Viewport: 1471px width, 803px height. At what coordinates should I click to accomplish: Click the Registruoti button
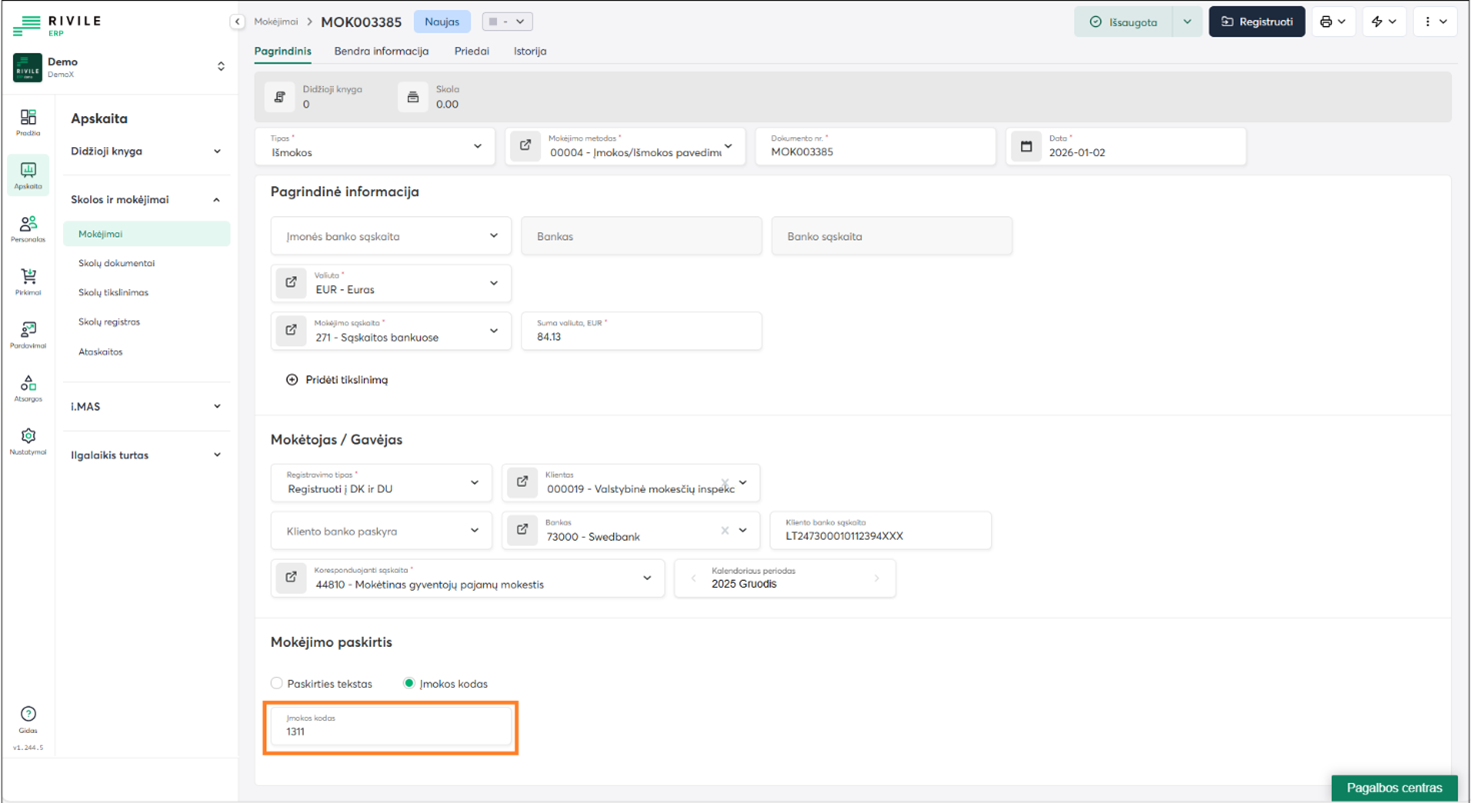click(1256, 22)
